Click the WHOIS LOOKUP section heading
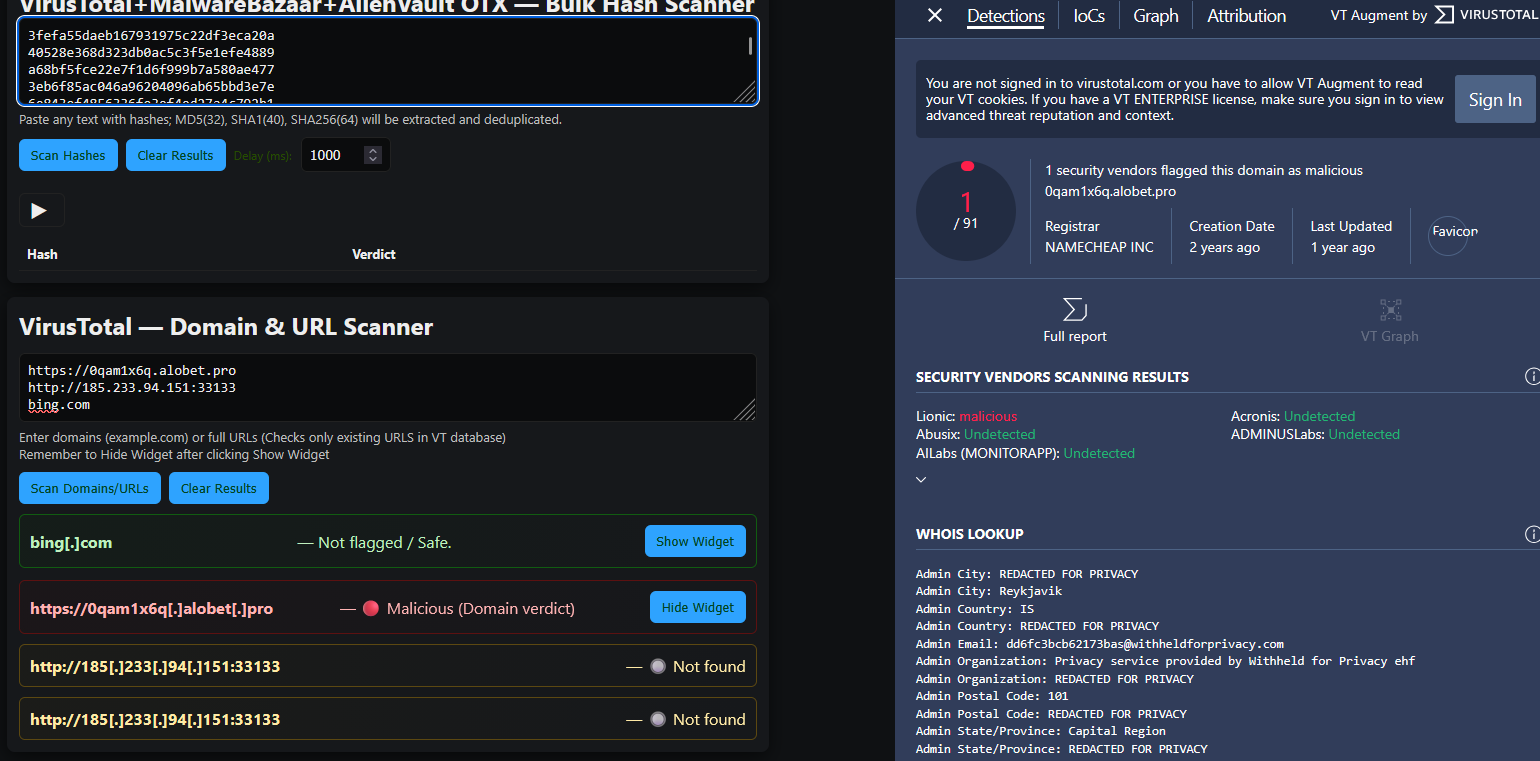 coord(970,534)
